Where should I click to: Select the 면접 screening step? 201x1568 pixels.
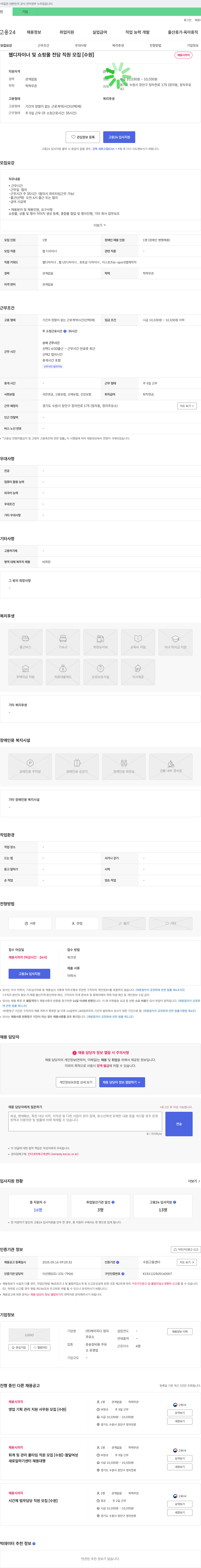[x=77, y=923]
